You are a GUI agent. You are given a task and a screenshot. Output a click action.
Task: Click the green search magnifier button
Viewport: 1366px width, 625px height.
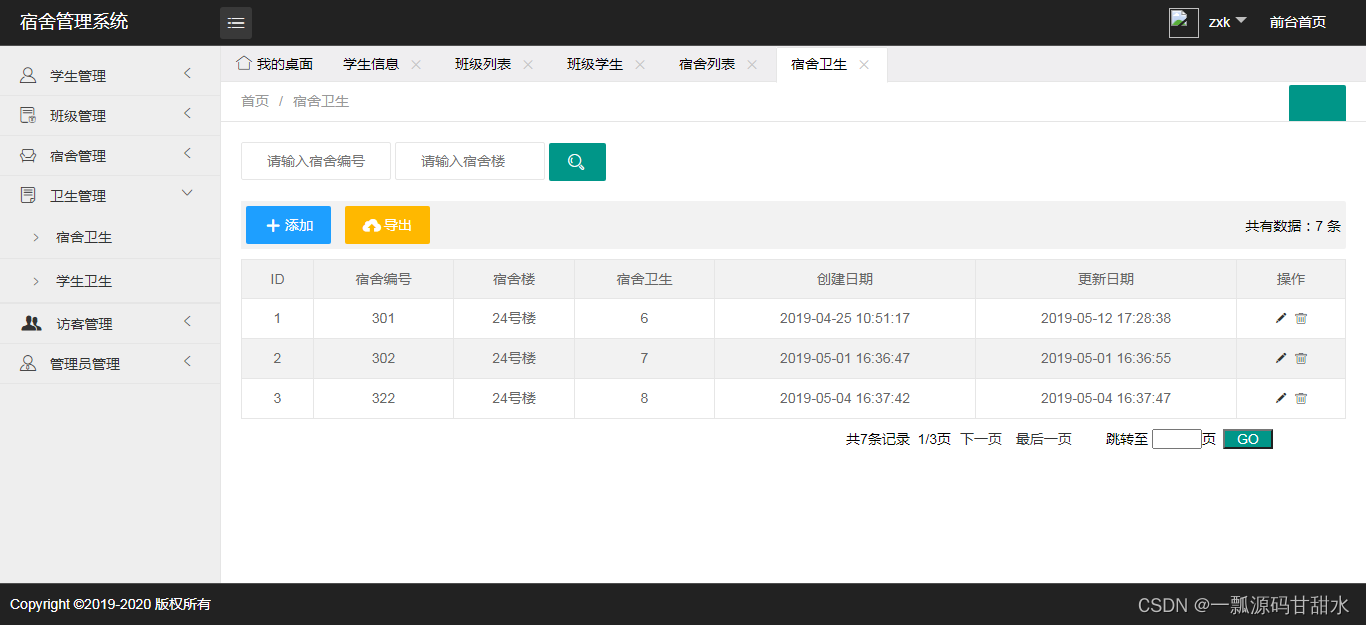pyautogui.click(x=577, y=162)
